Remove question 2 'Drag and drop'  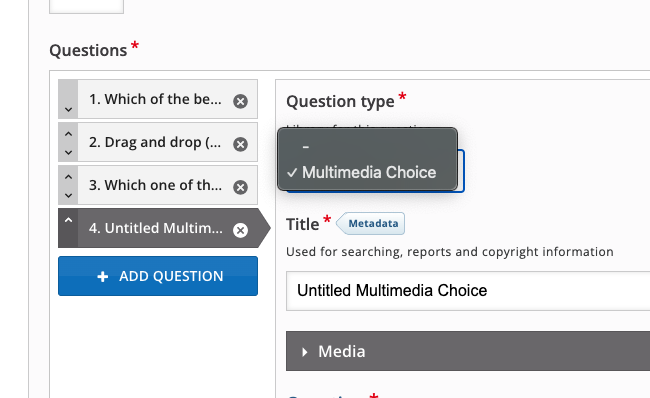tap(240, 144)
